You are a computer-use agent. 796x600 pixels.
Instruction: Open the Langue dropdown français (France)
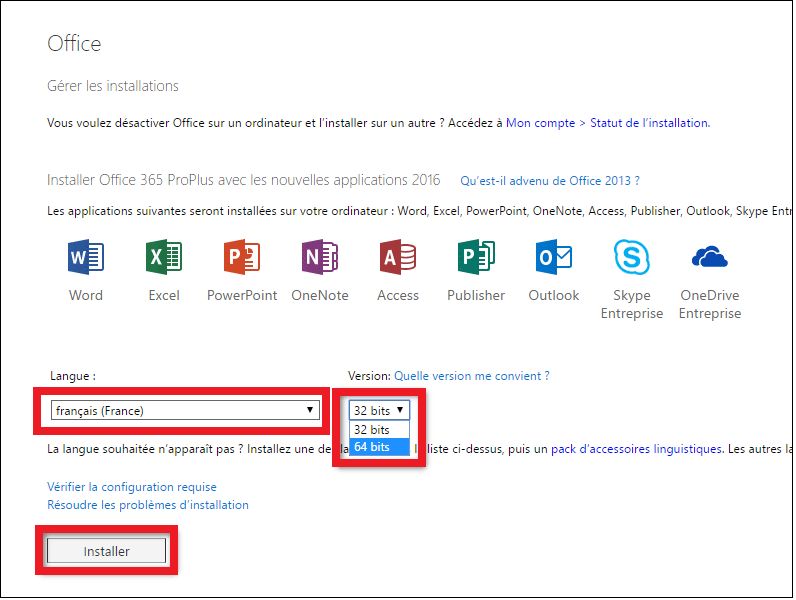[185, 410]
